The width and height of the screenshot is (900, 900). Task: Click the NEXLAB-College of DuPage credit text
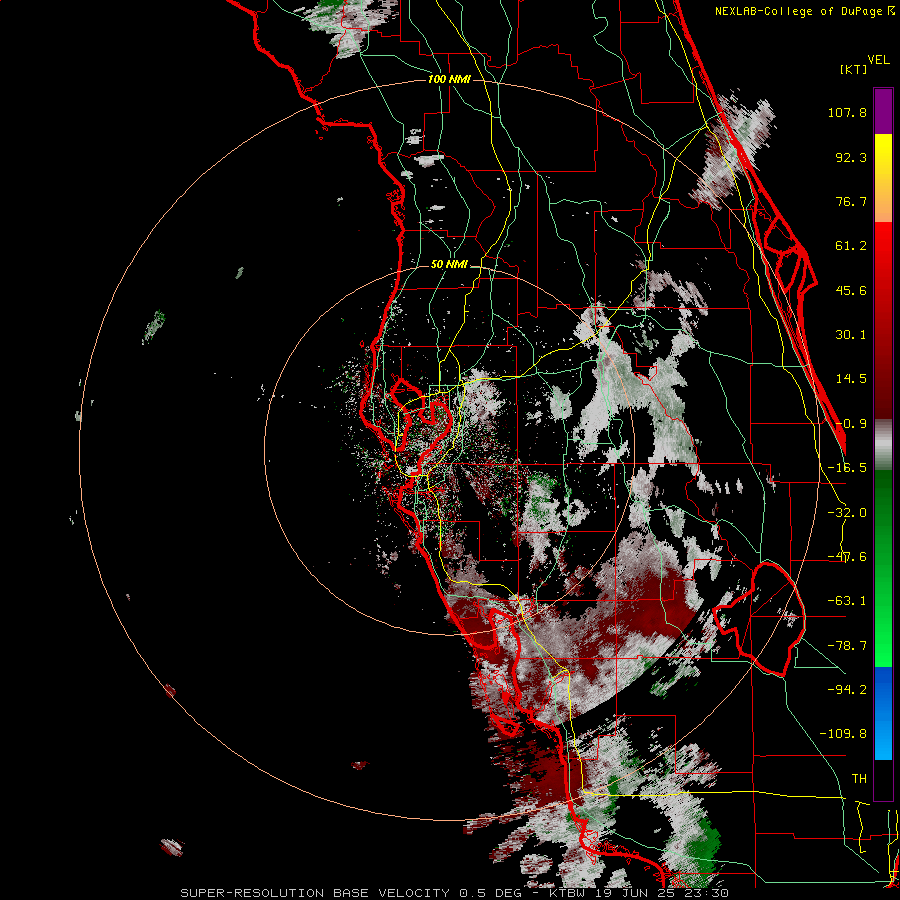(x=804, y=11)
